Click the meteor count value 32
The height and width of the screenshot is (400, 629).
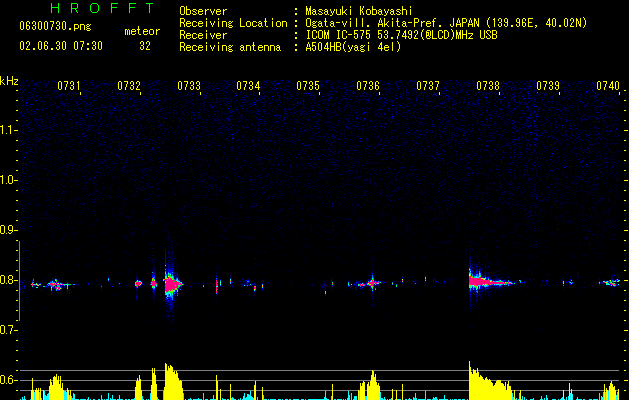[x=145, y=46]
